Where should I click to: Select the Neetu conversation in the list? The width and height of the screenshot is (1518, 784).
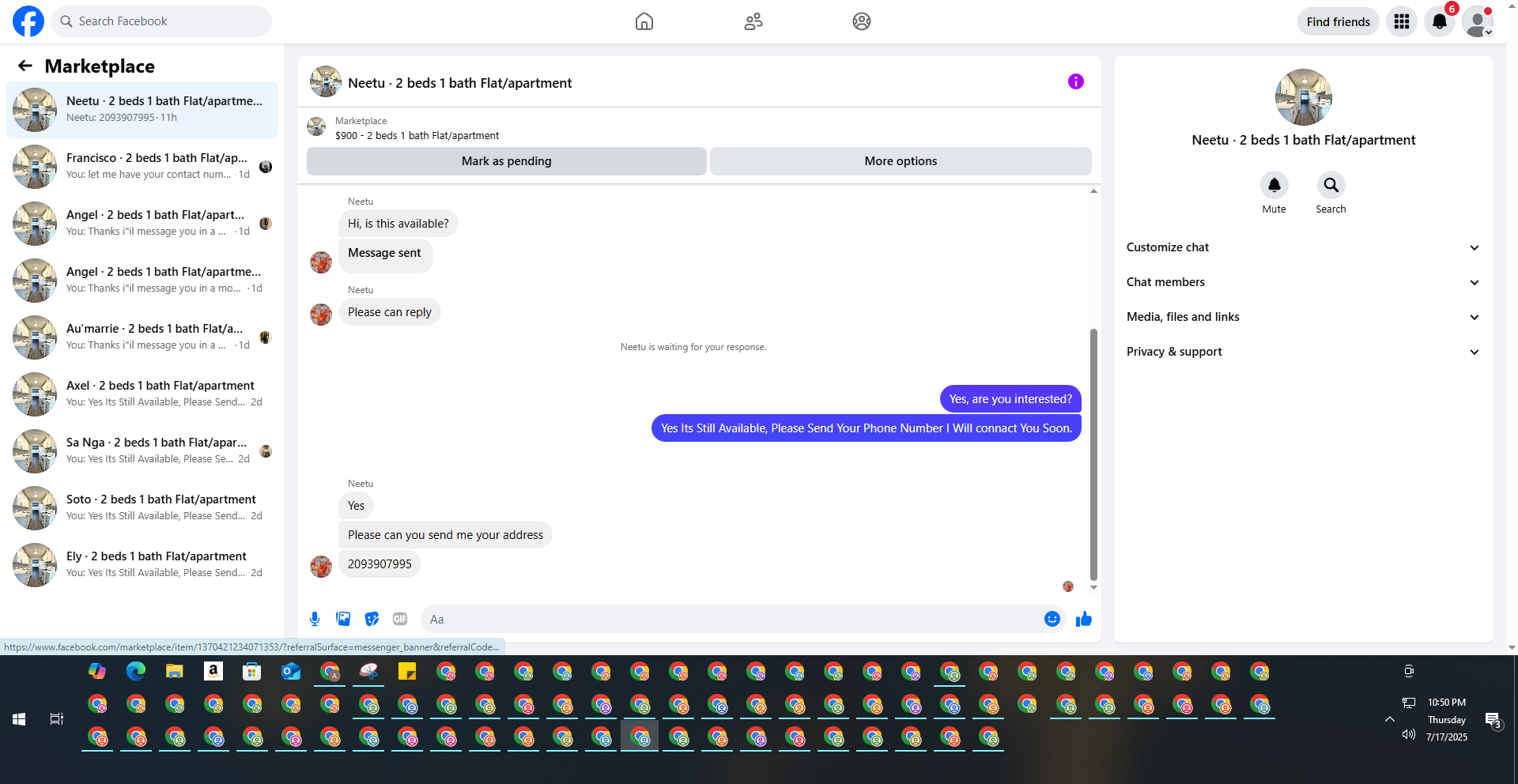point(142,110)
